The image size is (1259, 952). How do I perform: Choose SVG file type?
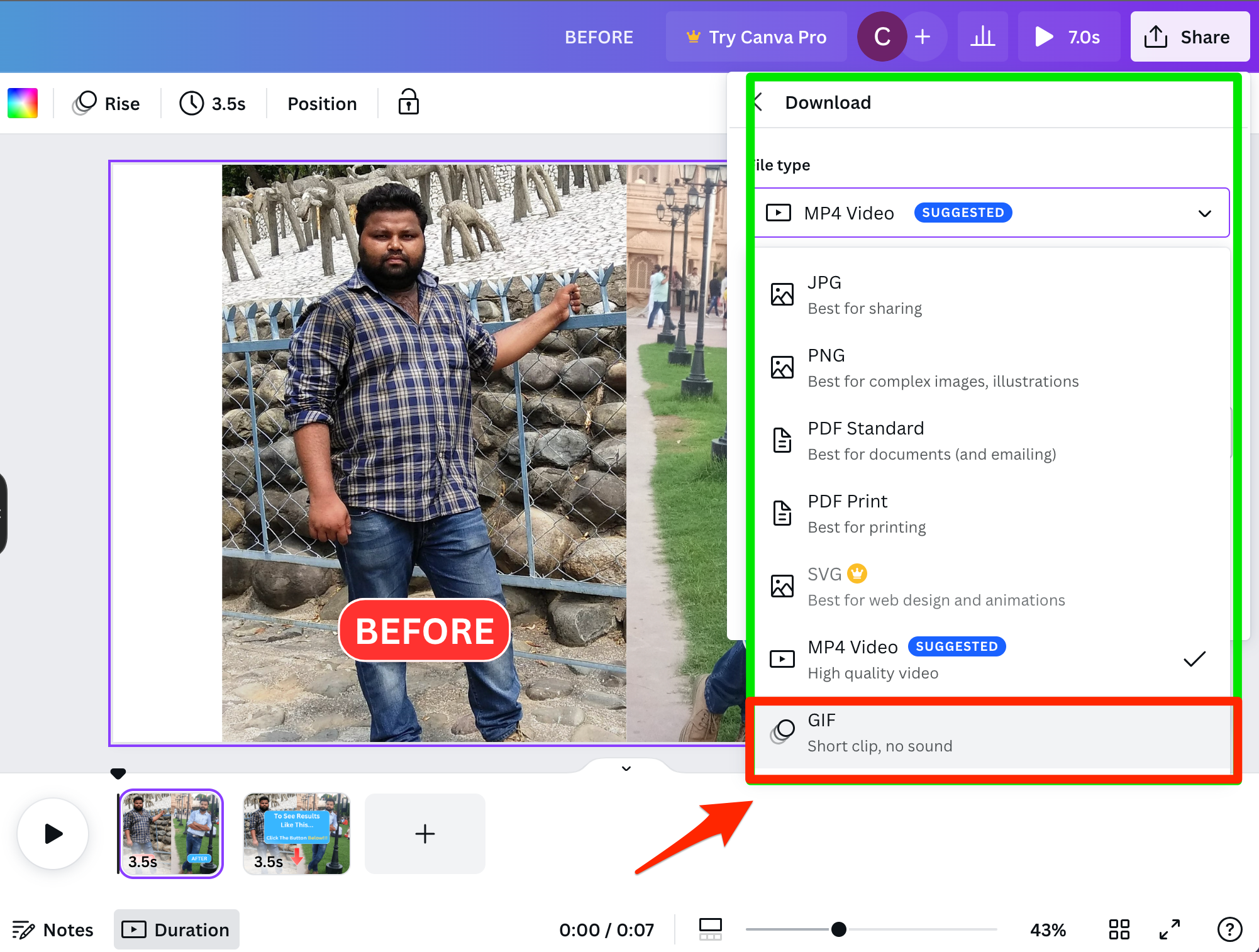tap(991, 586)
